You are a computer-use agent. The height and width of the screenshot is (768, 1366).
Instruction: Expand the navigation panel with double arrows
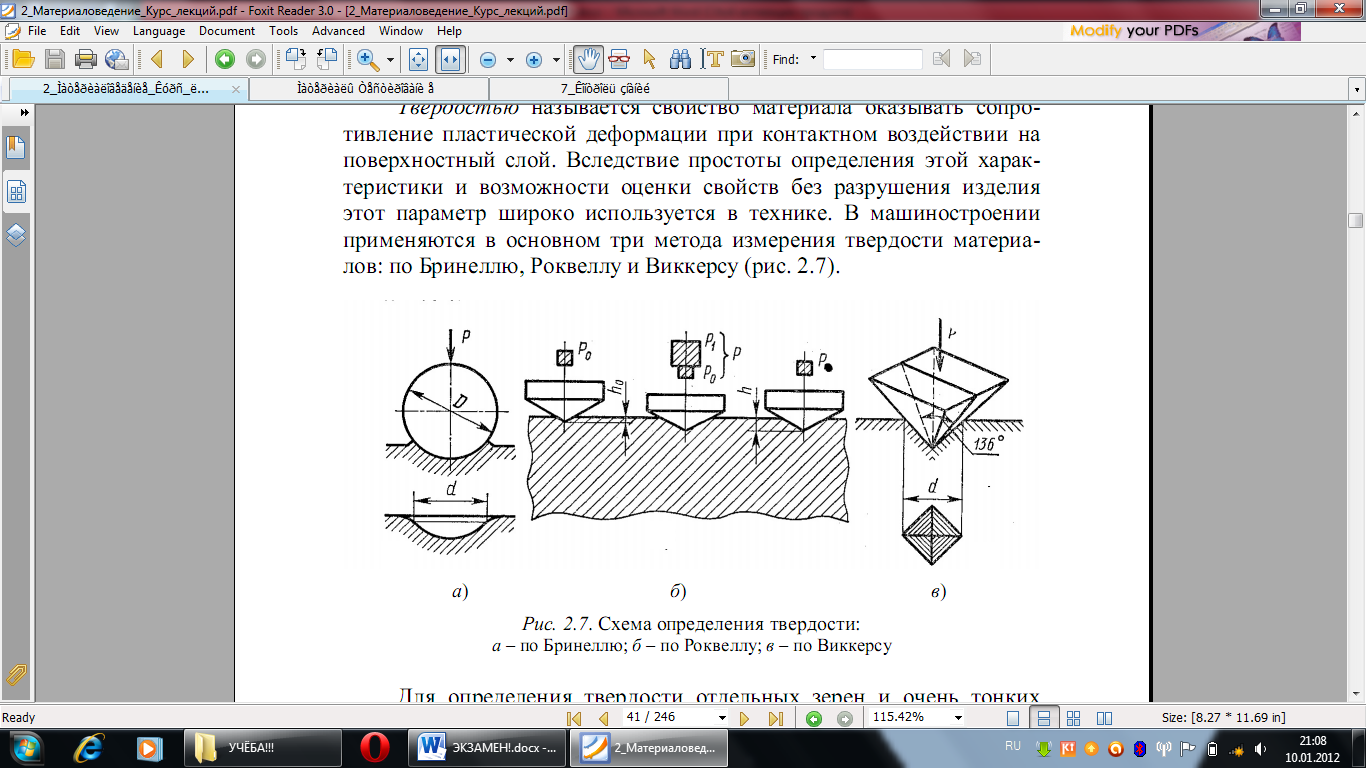point(24,114)
